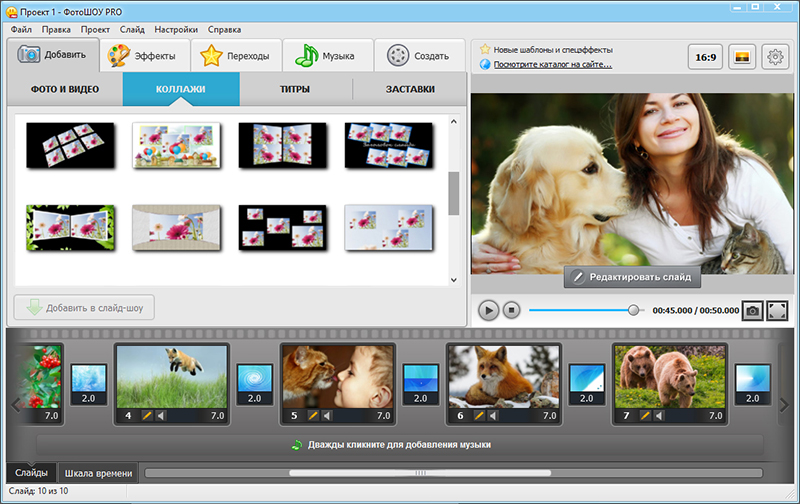Toggle fullscreen preview icon
800x504 pixels.
pos(777,310)
